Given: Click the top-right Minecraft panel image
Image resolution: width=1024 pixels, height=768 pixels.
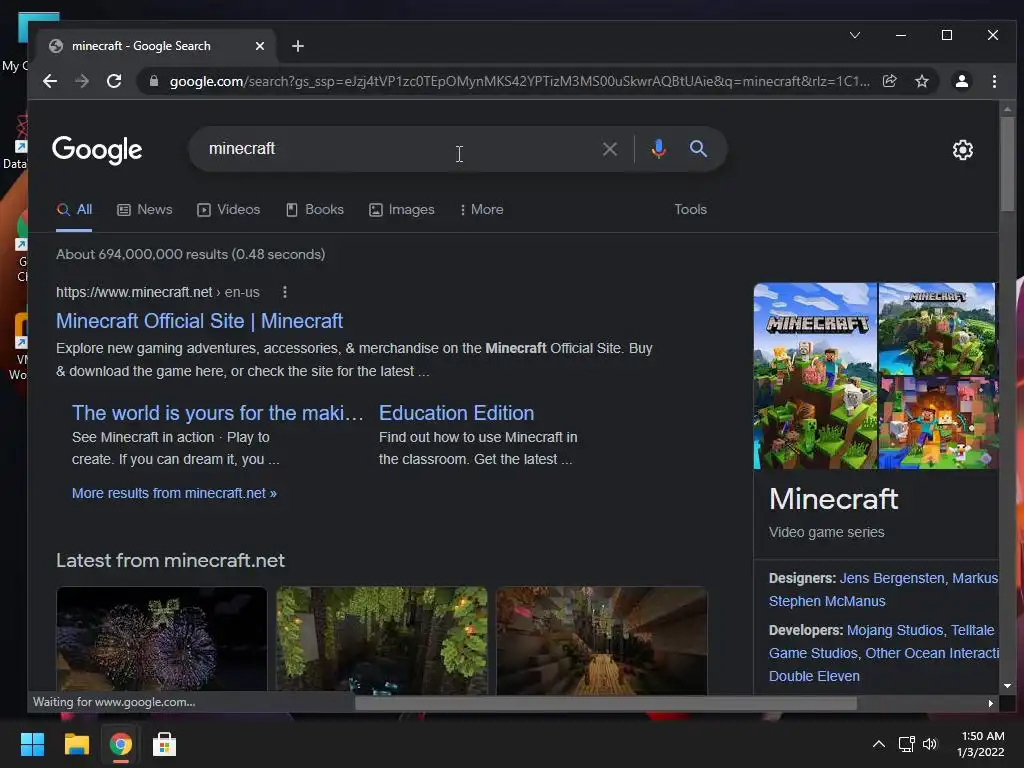Looking at the screenshot, I should coord(937,328).
